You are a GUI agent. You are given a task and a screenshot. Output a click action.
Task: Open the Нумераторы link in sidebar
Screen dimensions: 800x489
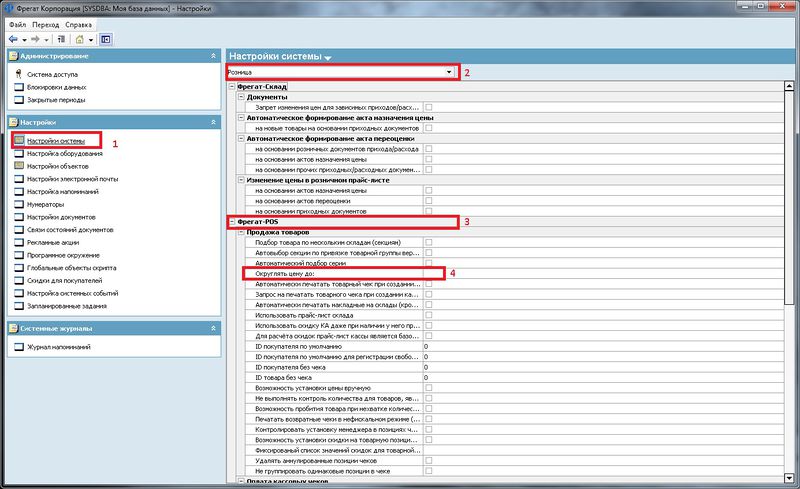click(45, 204)
